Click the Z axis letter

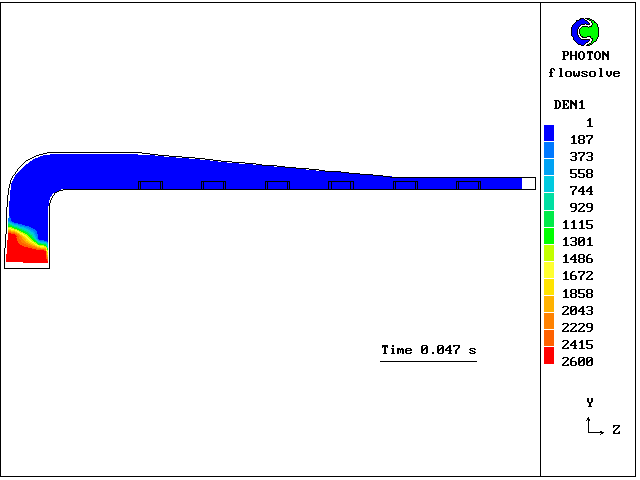coord(616,430)
